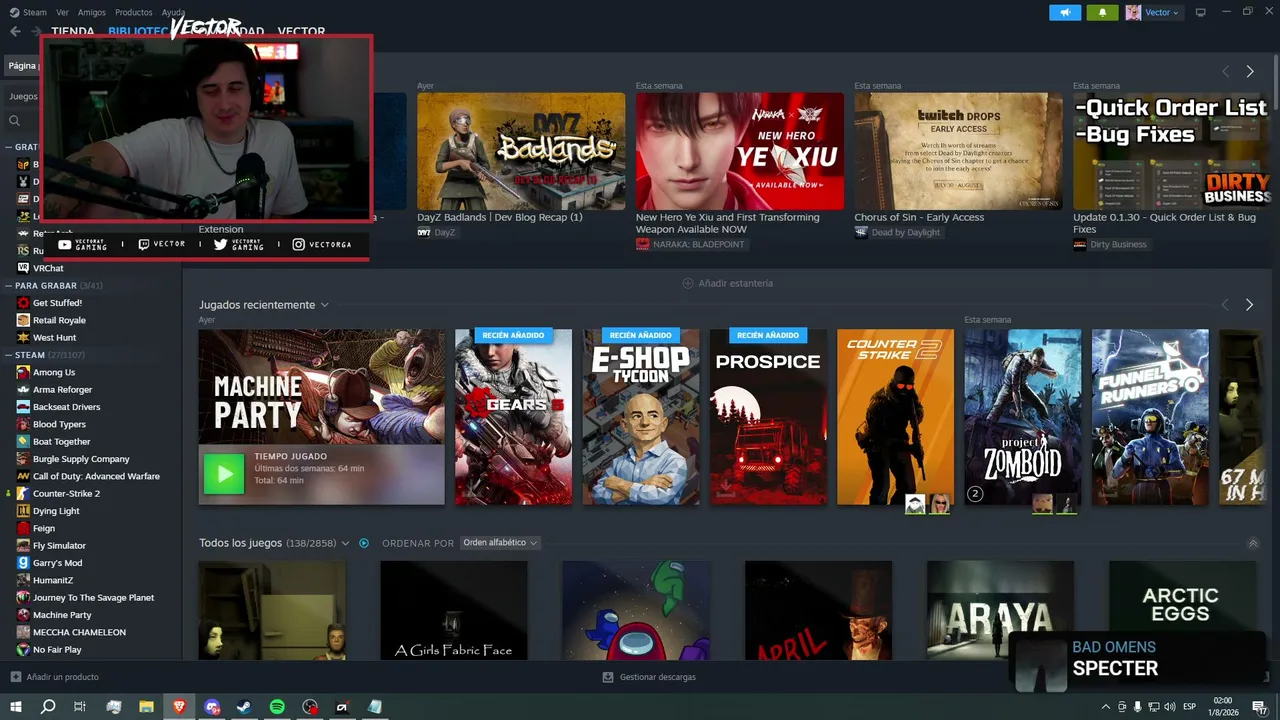This screenshot has width=1280, height=720.
Task: Open Chorus of Sin Early Access news
Action: tap(958, 152)
